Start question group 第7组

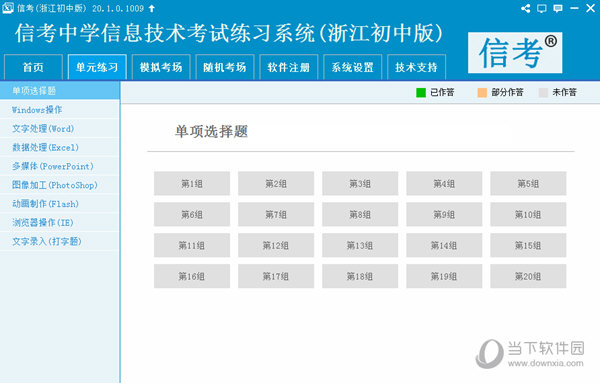(x=276, y=214)
